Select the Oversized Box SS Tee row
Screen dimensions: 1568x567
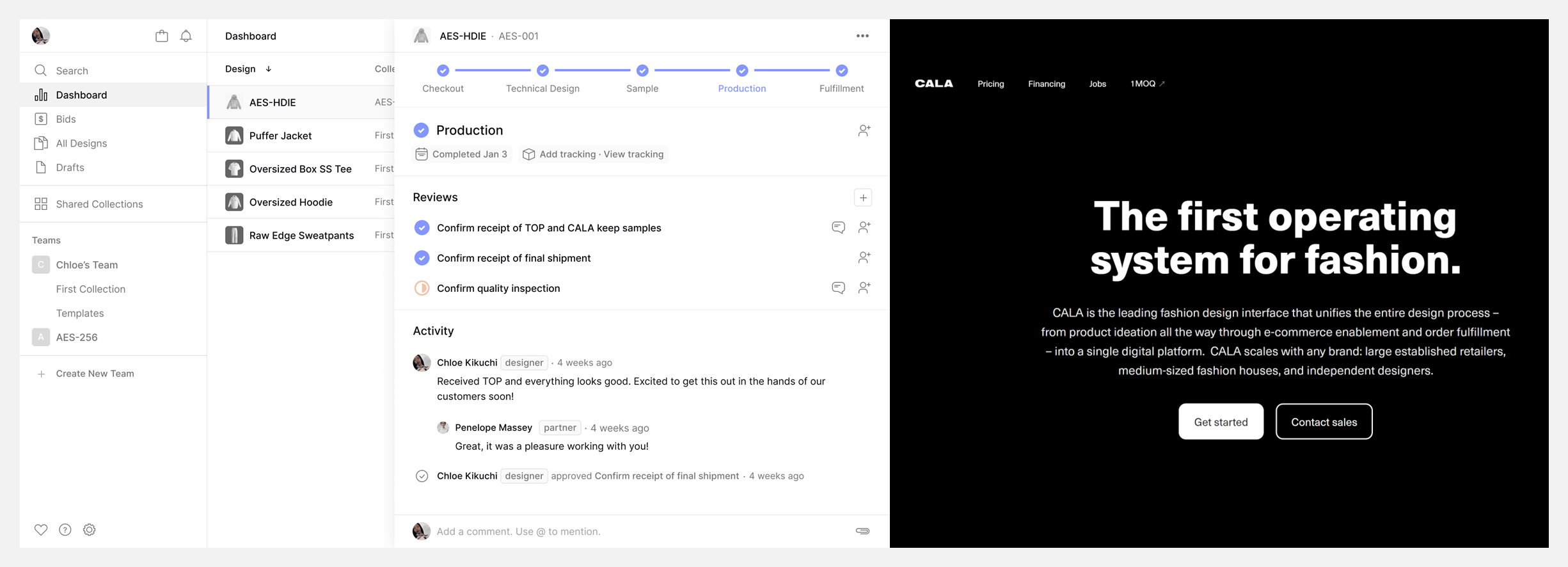point(301,169)
